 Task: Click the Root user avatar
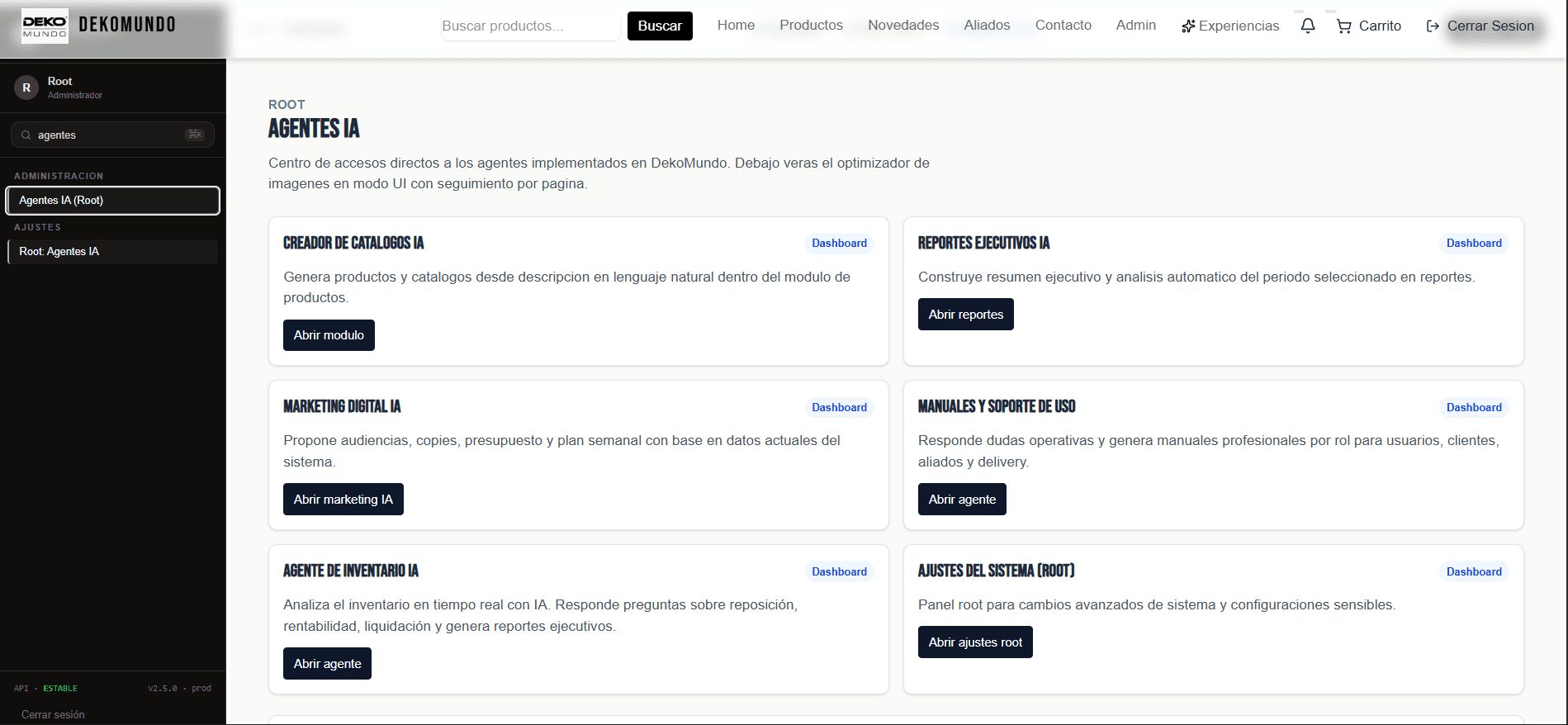click(x=26, y=88)
